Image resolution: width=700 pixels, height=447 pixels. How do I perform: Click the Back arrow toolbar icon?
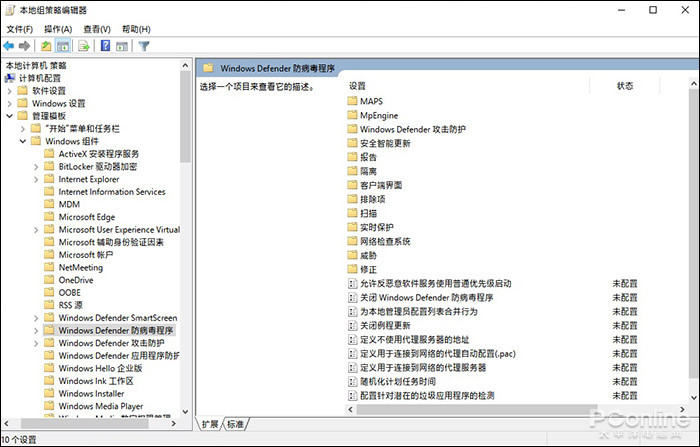pyautogui.click(x=8, y=46)
